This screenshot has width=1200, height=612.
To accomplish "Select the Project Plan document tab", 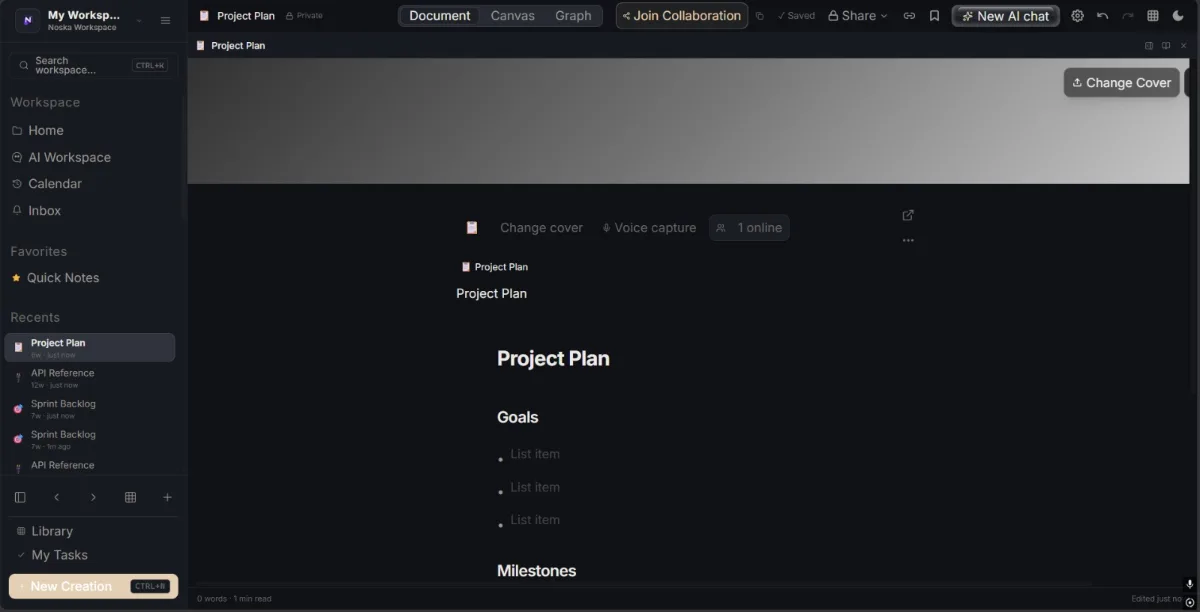I will coord(231,46).
